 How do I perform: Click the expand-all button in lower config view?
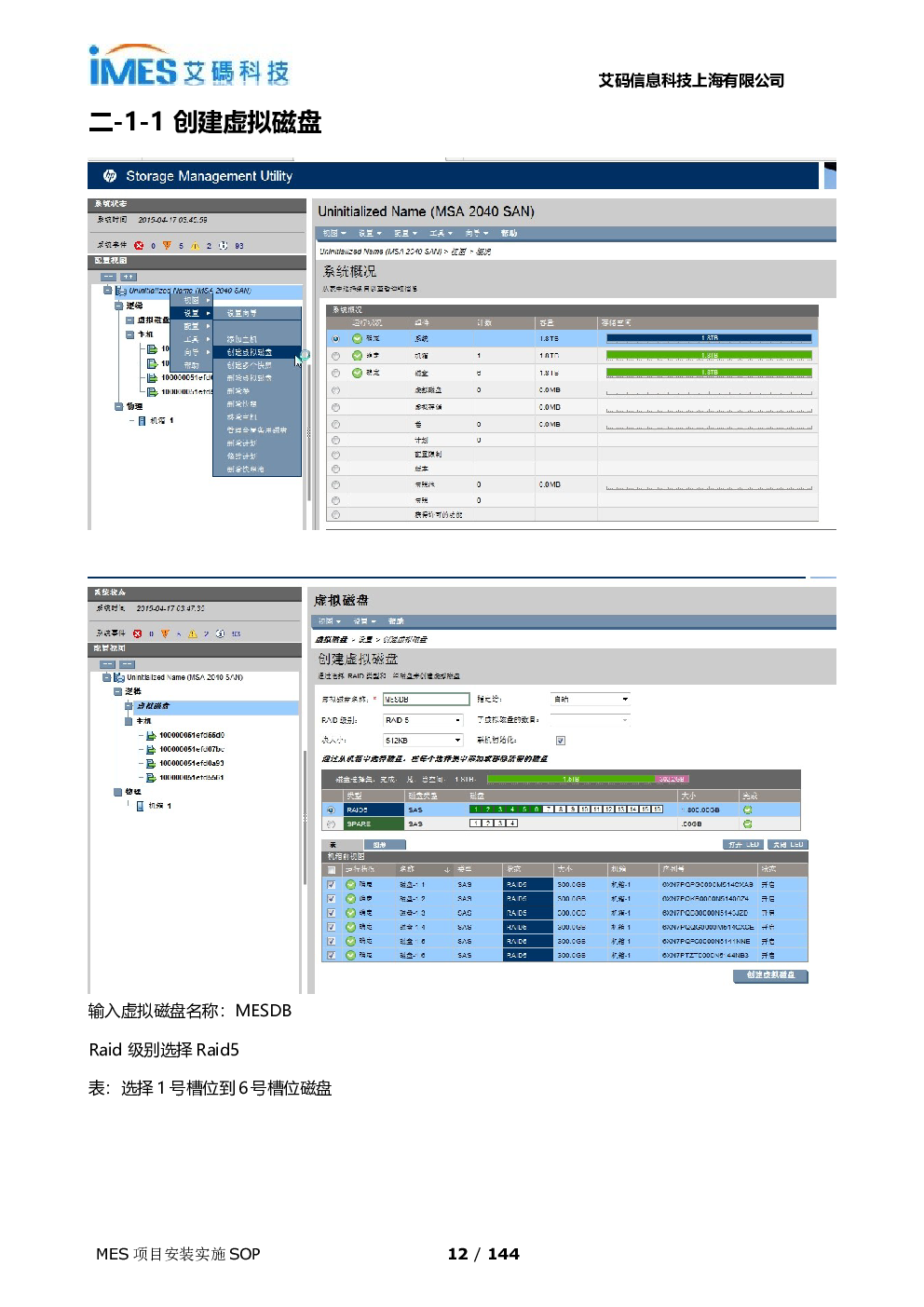point(128,664)
